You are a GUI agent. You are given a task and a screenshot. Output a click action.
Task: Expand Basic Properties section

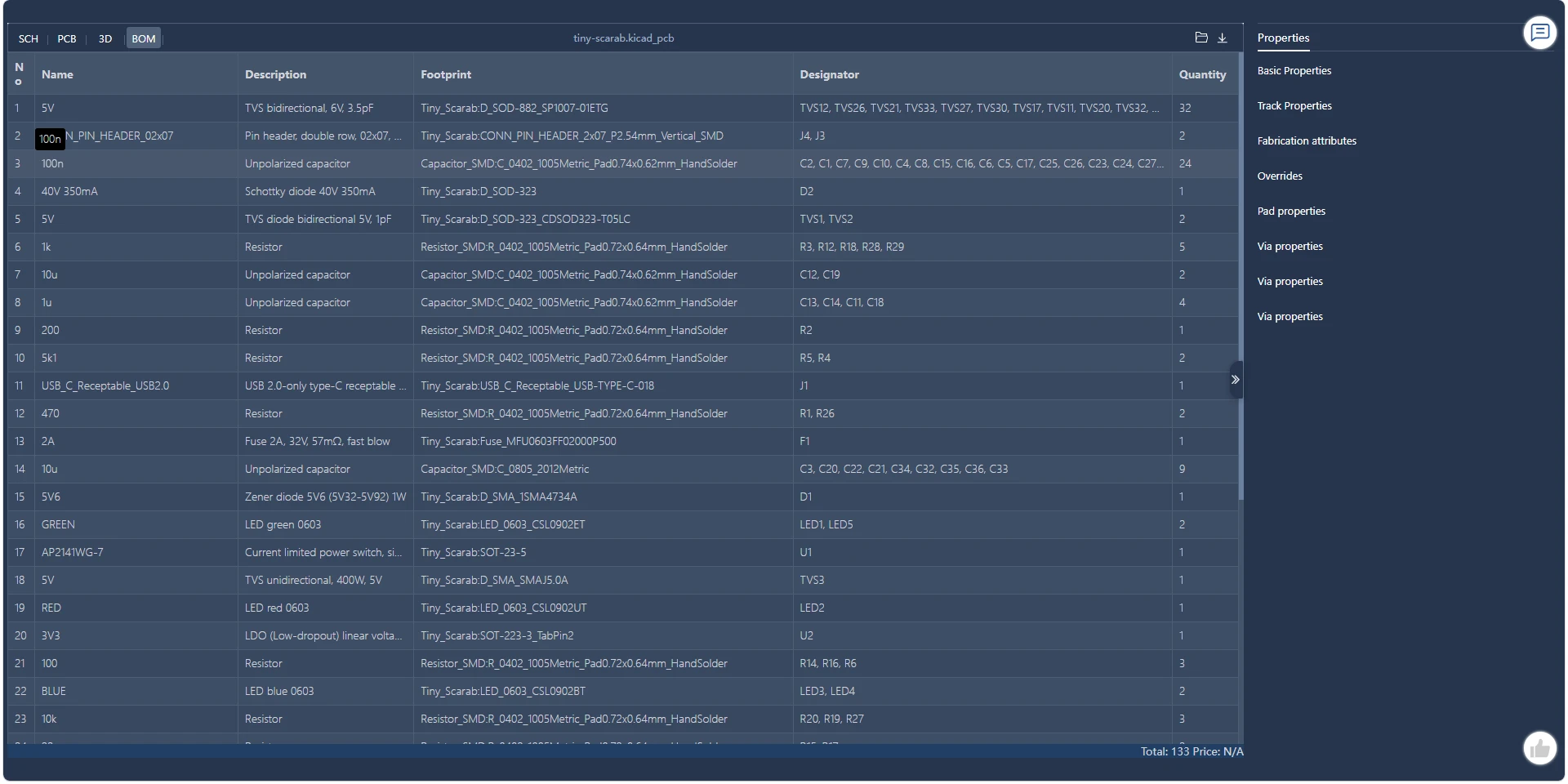(x=1294, y=71)
